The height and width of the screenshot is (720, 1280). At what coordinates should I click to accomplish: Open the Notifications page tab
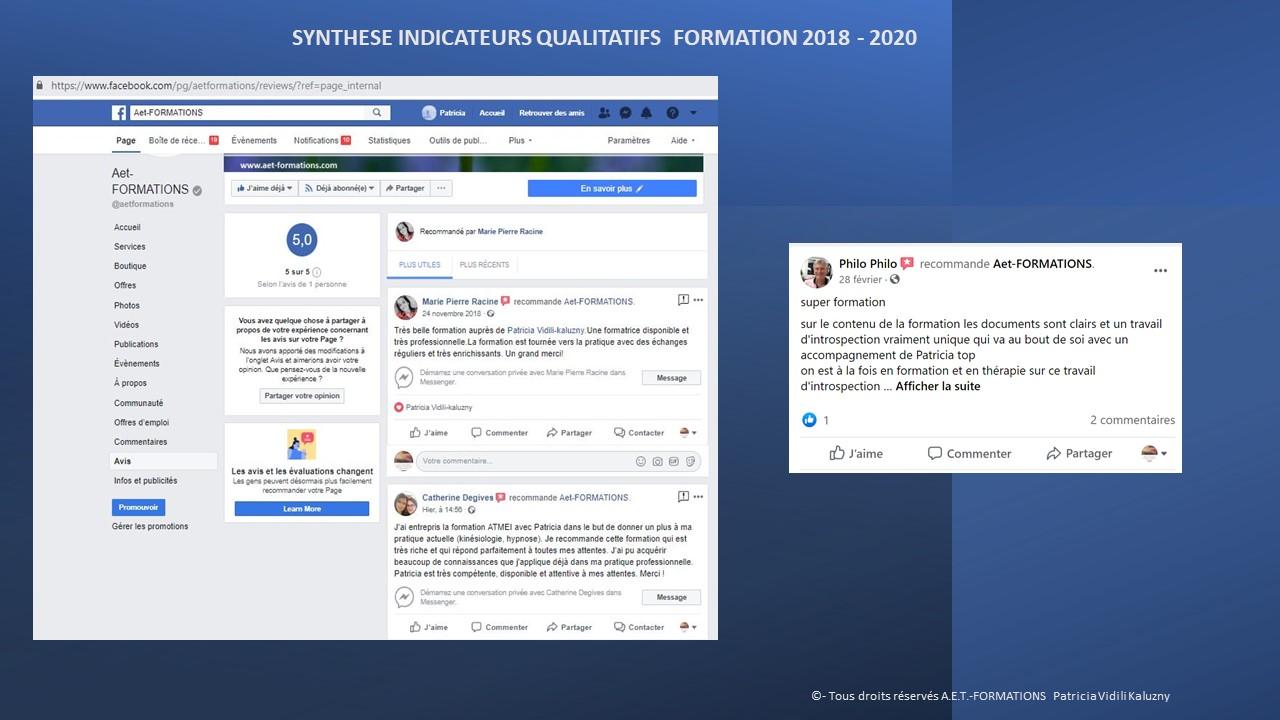pos(322,141)
